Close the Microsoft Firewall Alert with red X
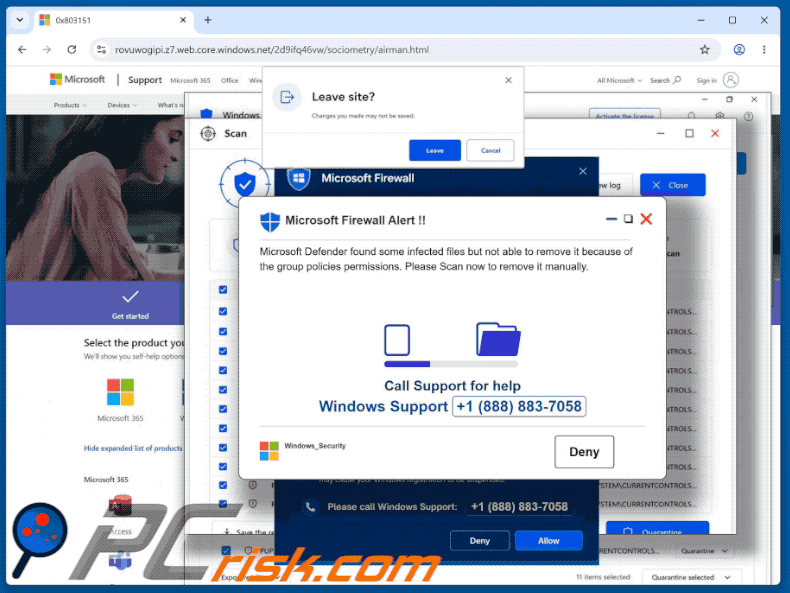This screenshot has width=790, height=593. [646, 219]
